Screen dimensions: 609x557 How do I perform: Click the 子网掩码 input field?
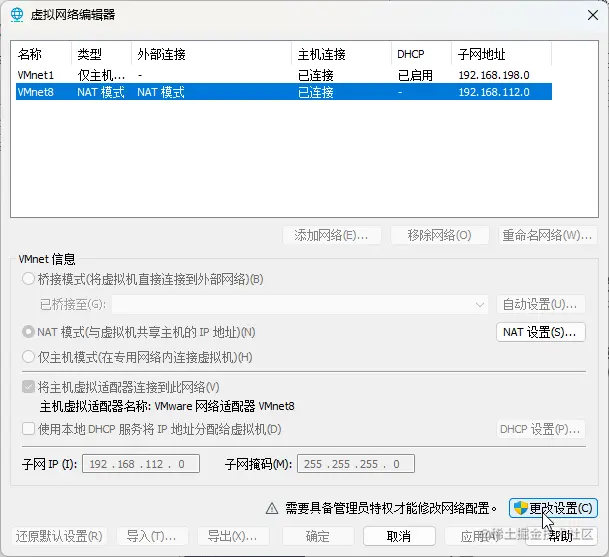[356, 464]
